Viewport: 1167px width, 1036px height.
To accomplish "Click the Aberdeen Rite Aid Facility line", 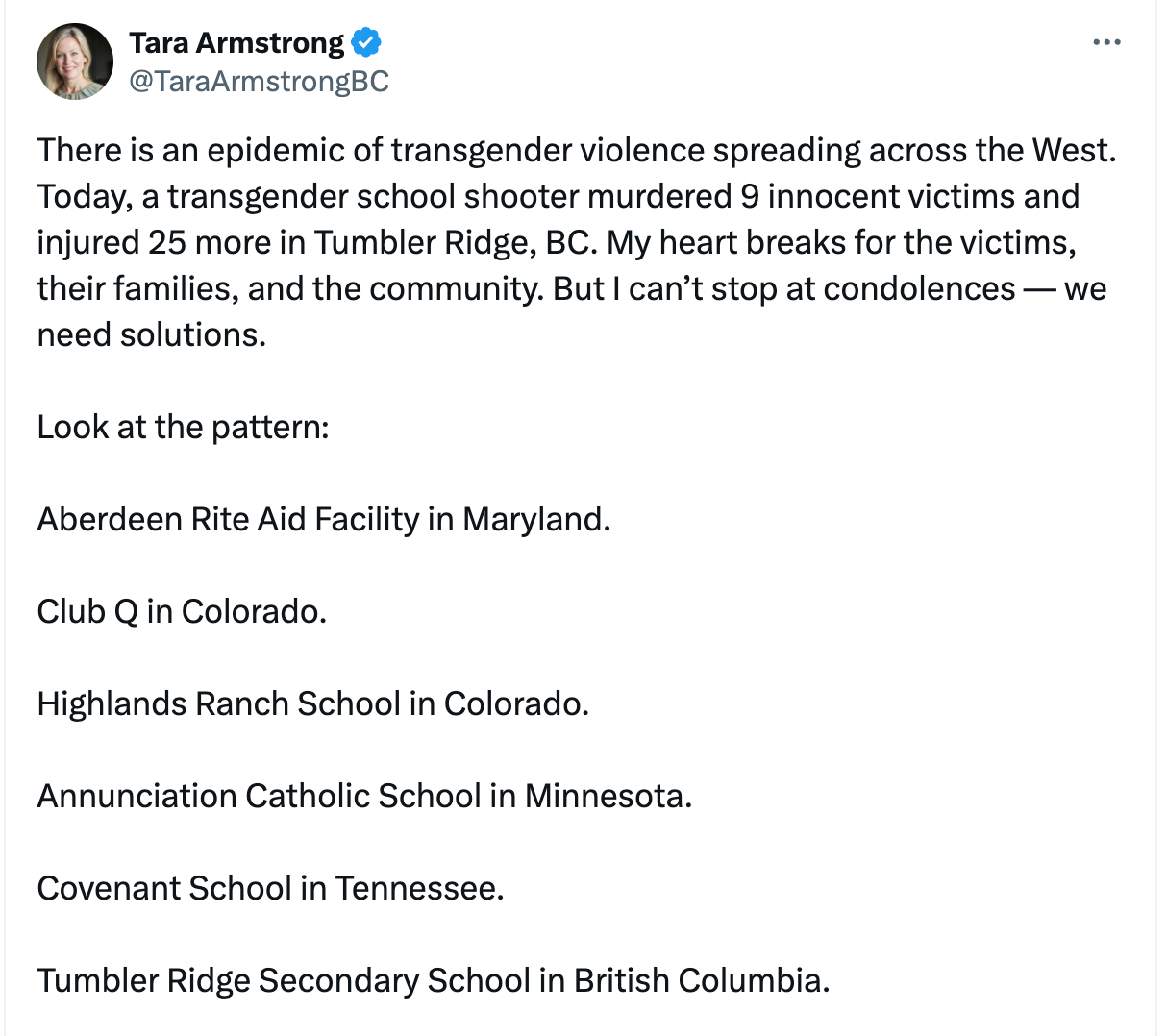I will point(323,519).
